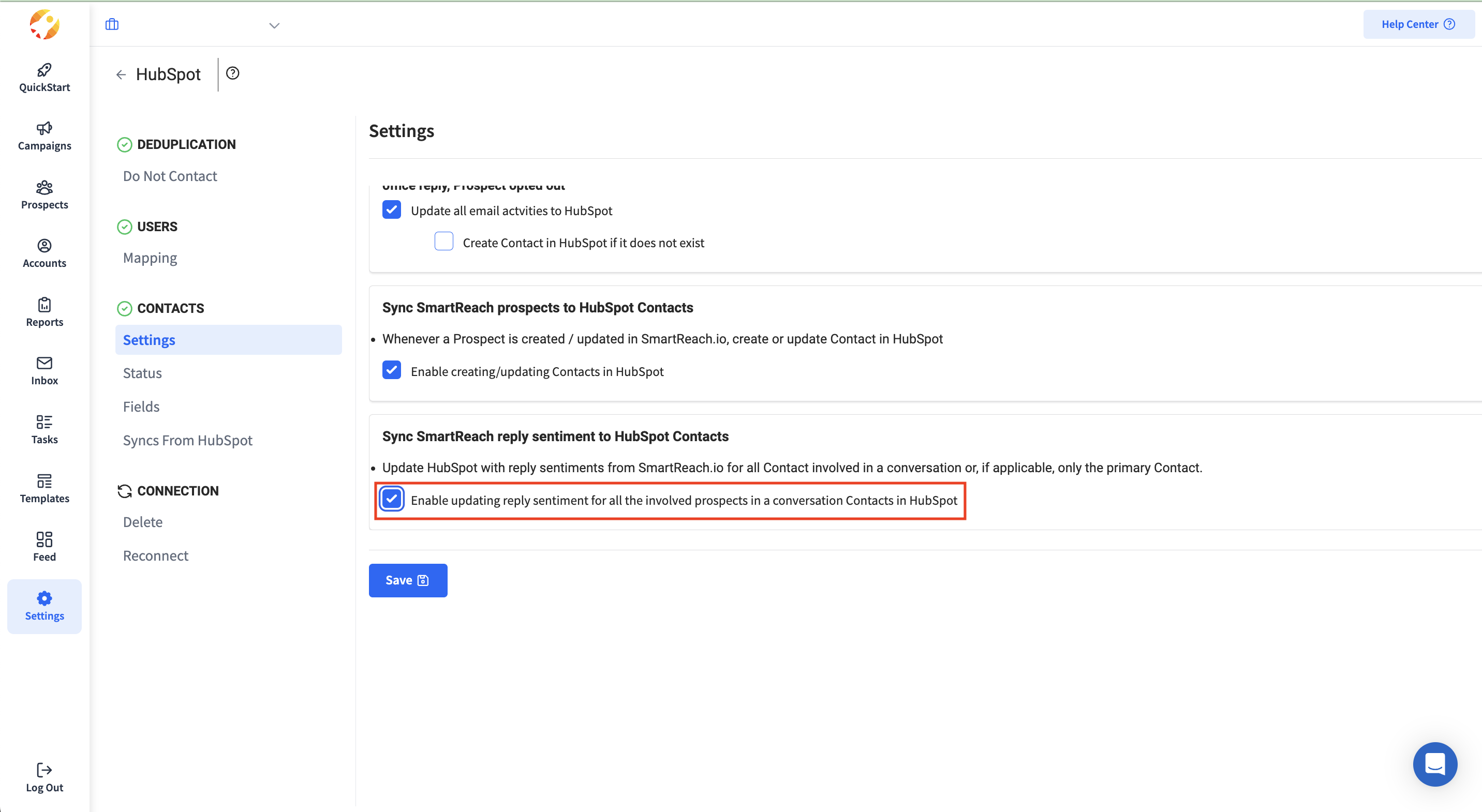1482x812 pixels.
Task: Click the Save button
Action: tap(407, 580)
